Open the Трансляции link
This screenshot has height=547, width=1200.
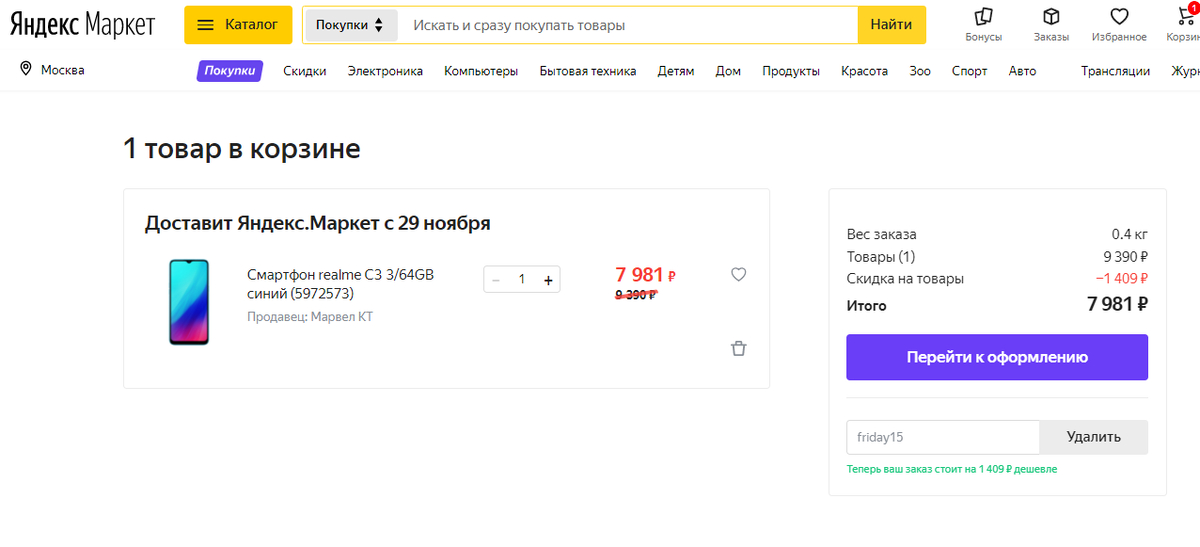(1115, 71)
